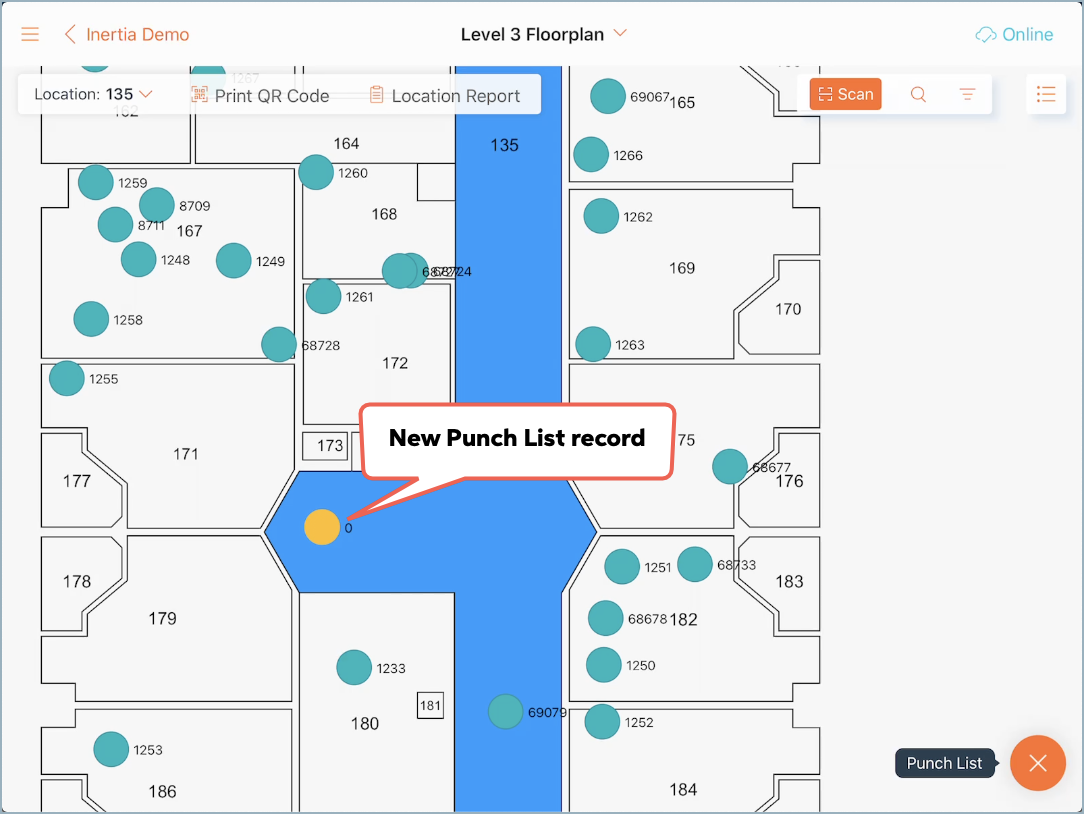Select the yellow new record pin 0
This screenshot has height=814, width=1084.
coord(322,527)
